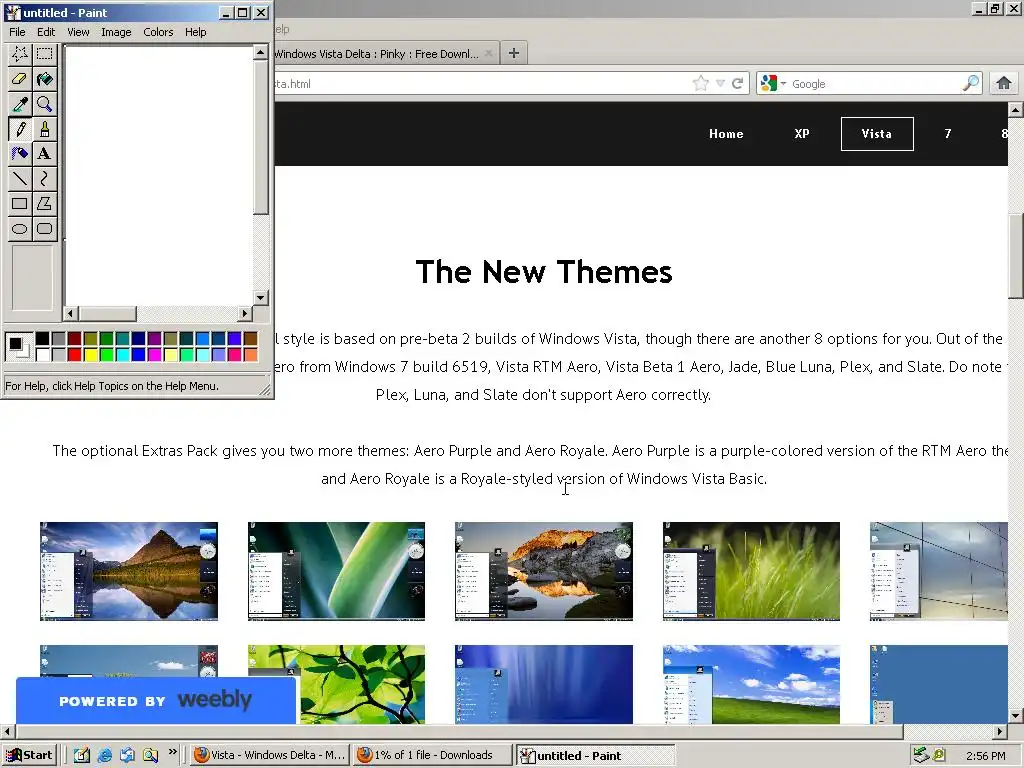Activate the Pick Color eyedropper tool
Image resolution: width=1024 pixels, height=768 pixels.
click(20, 104)
